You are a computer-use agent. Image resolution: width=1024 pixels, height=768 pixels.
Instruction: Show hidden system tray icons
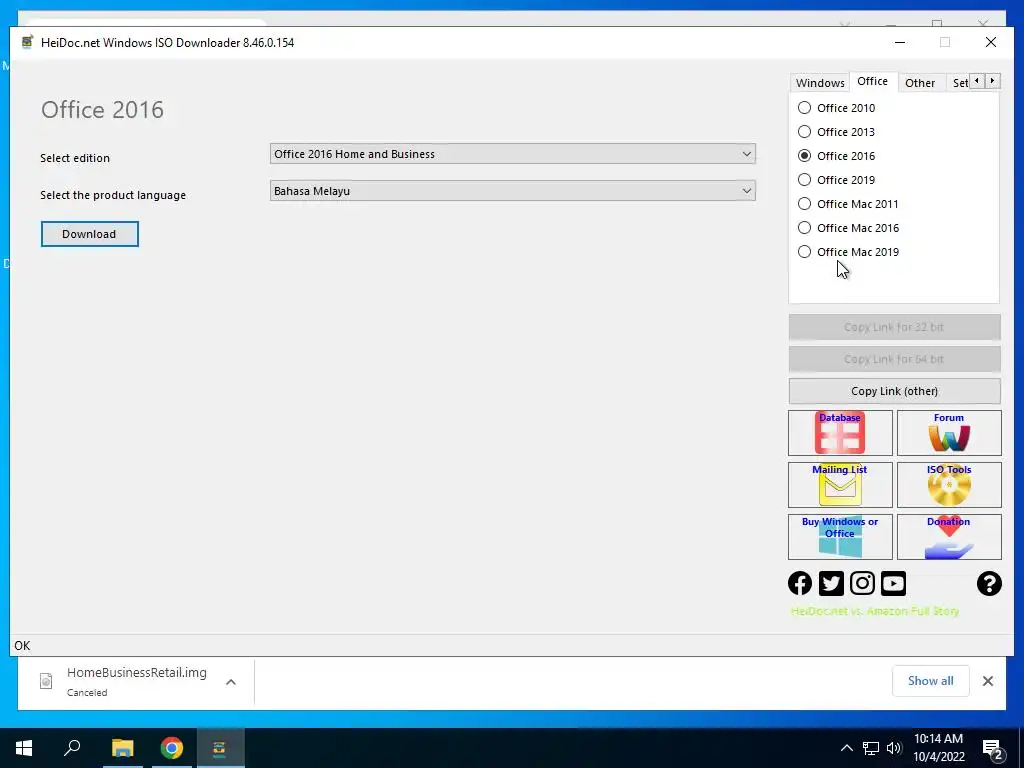[x=846, y=748]
